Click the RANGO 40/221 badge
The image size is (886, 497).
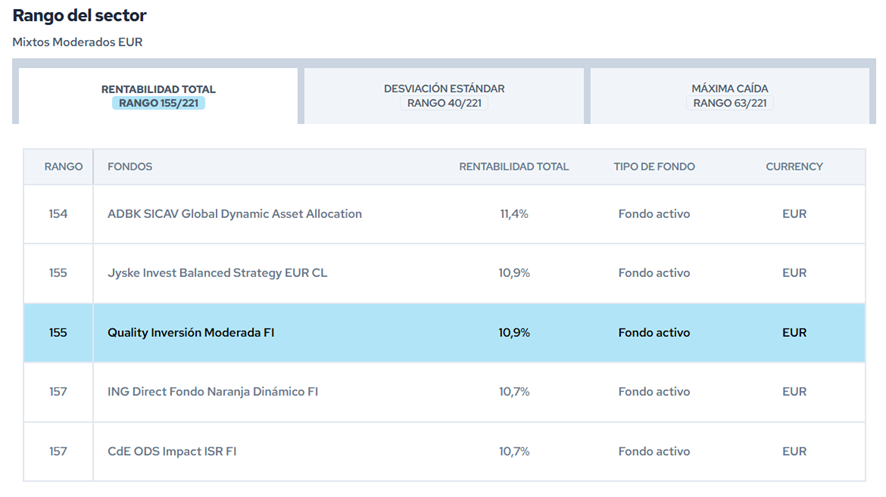[444, 103]
